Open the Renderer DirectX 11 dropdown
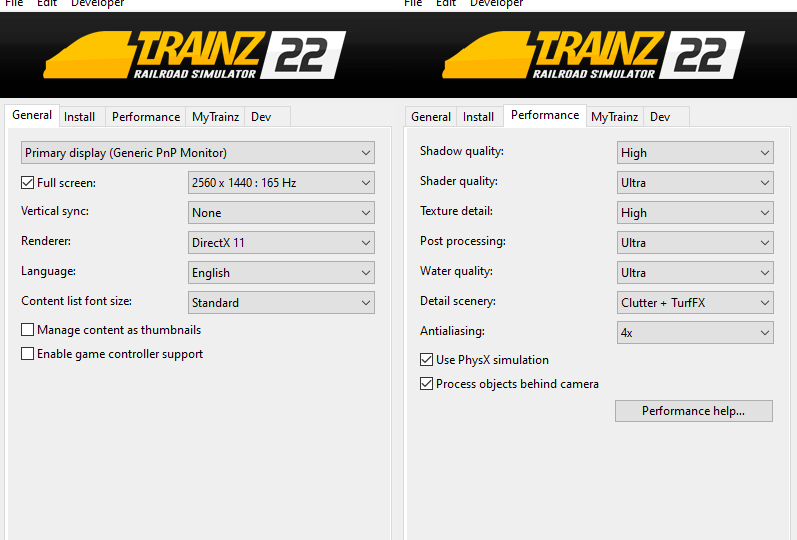 [x=281, y=243]
